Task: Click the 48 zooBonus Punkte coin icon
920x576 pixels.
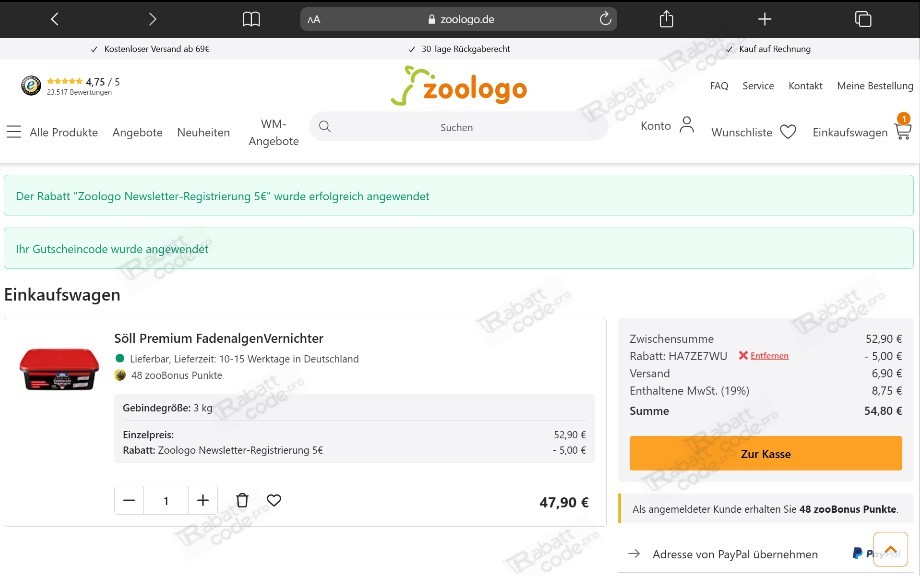Action: [x=120, y=375]
